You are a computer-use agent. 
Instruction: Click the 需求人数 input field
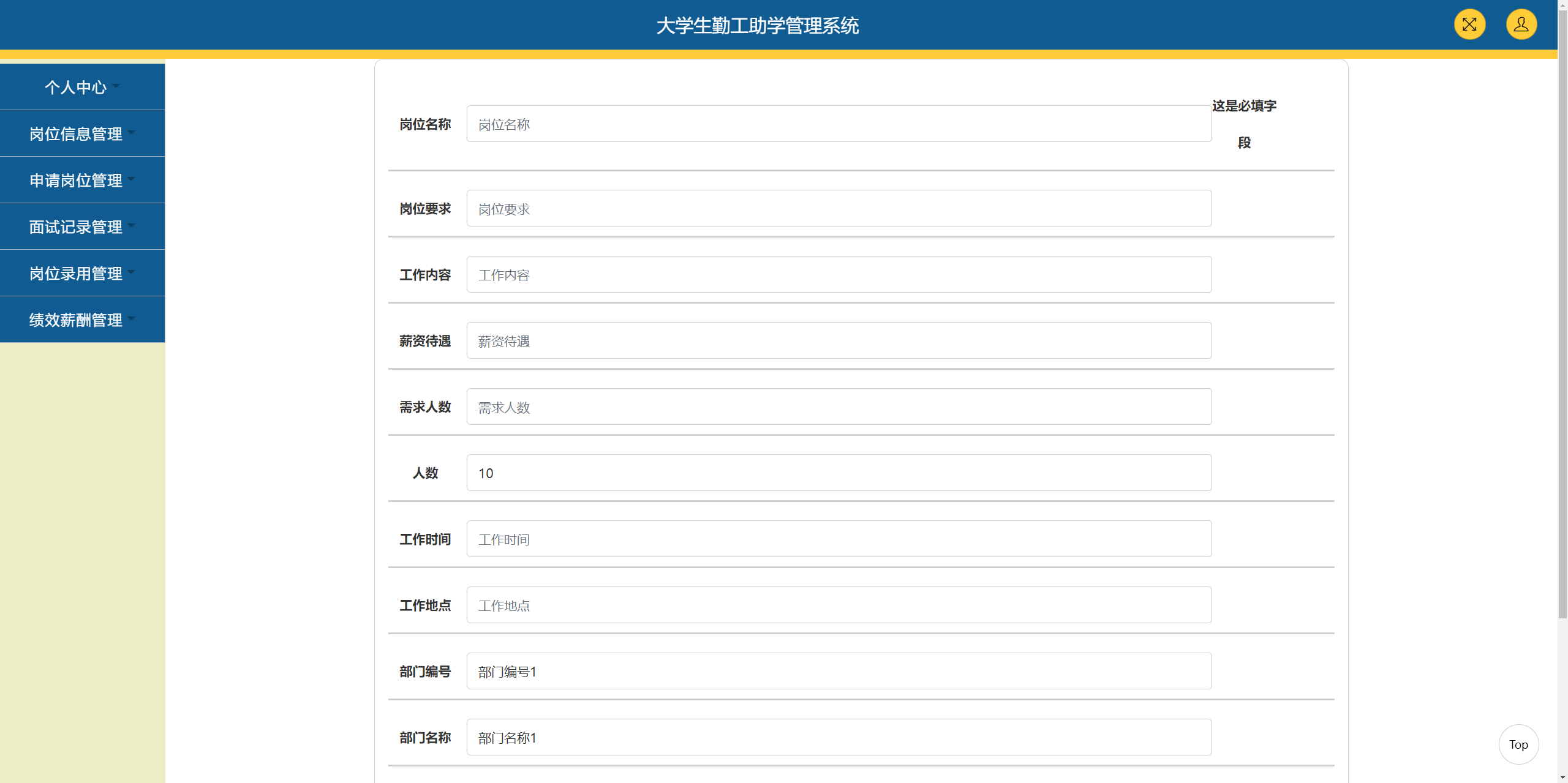pyautogui.click(x=838, y=406)
